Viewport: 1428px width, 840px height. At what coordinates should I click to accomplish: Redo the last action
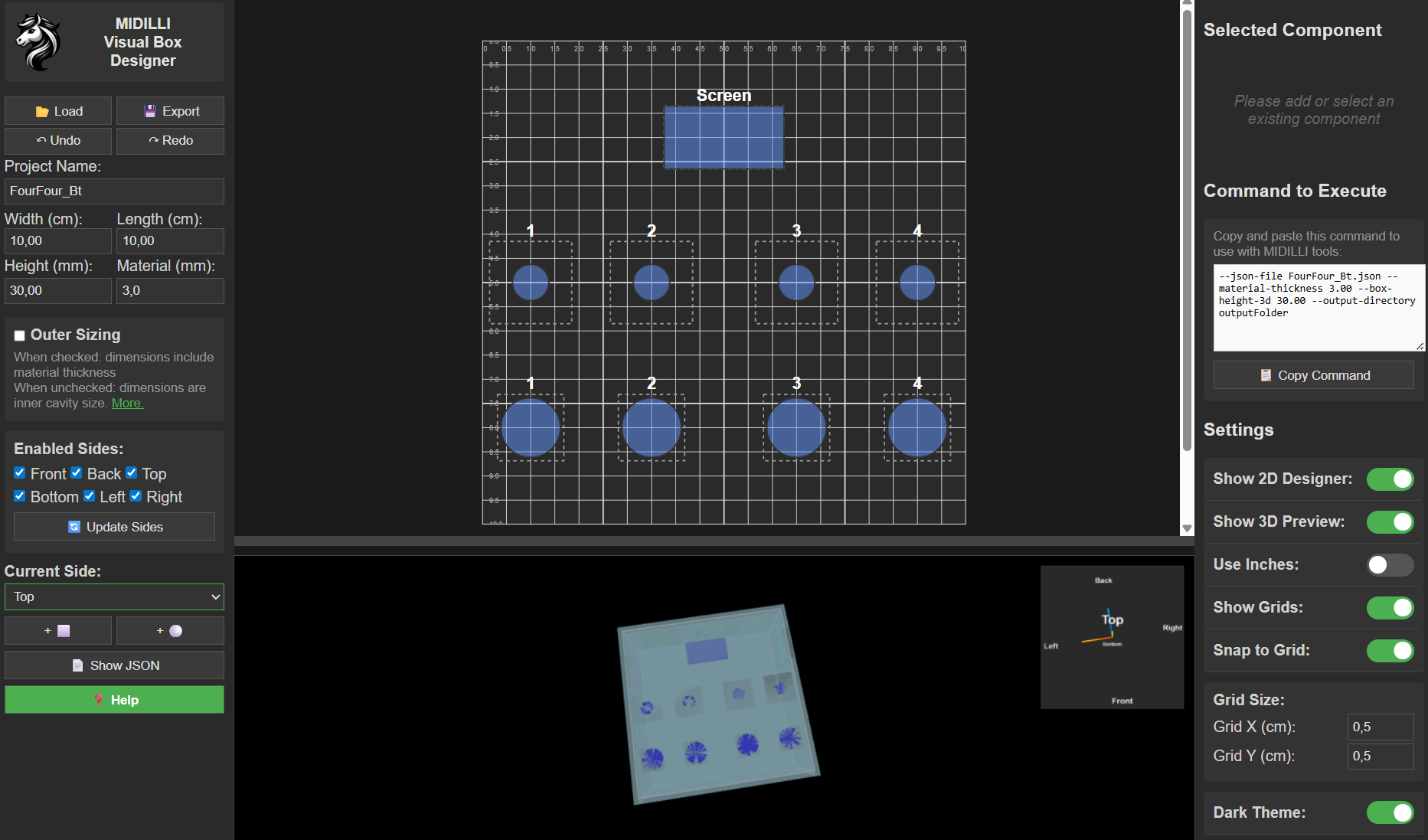(x=170, y=141)
